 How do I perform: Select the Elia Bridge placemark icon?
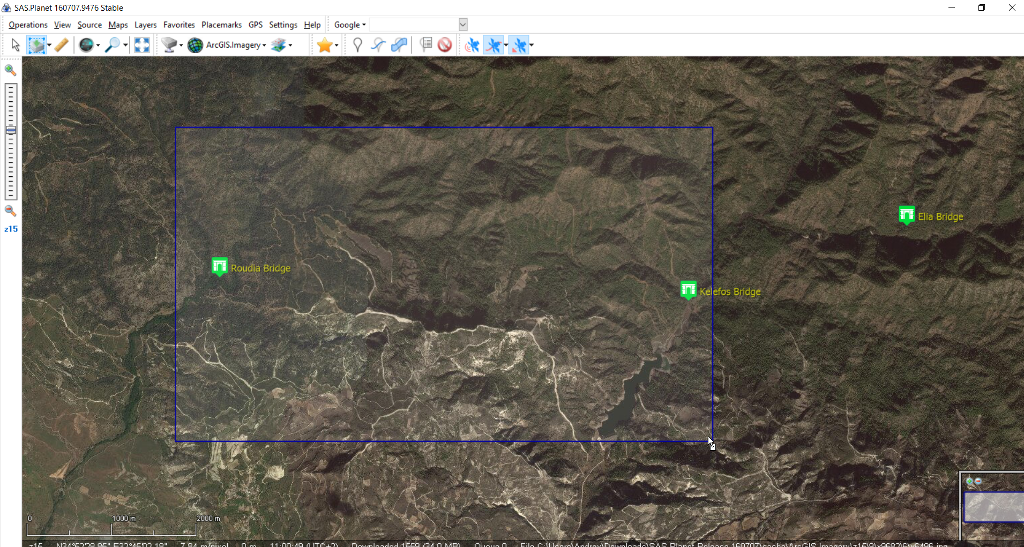906,215
